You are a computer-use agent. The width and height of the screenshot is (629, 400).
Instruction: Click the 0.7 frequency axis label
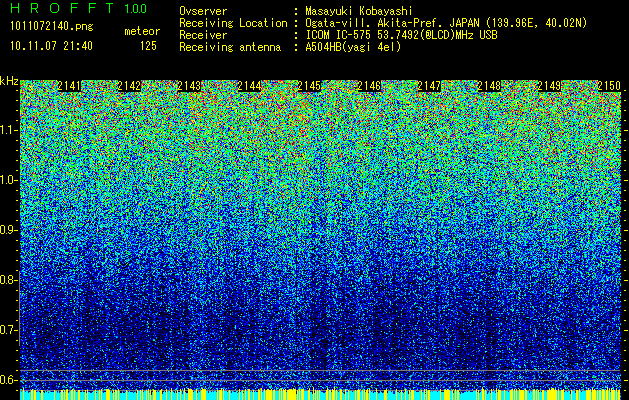point(8,330)
